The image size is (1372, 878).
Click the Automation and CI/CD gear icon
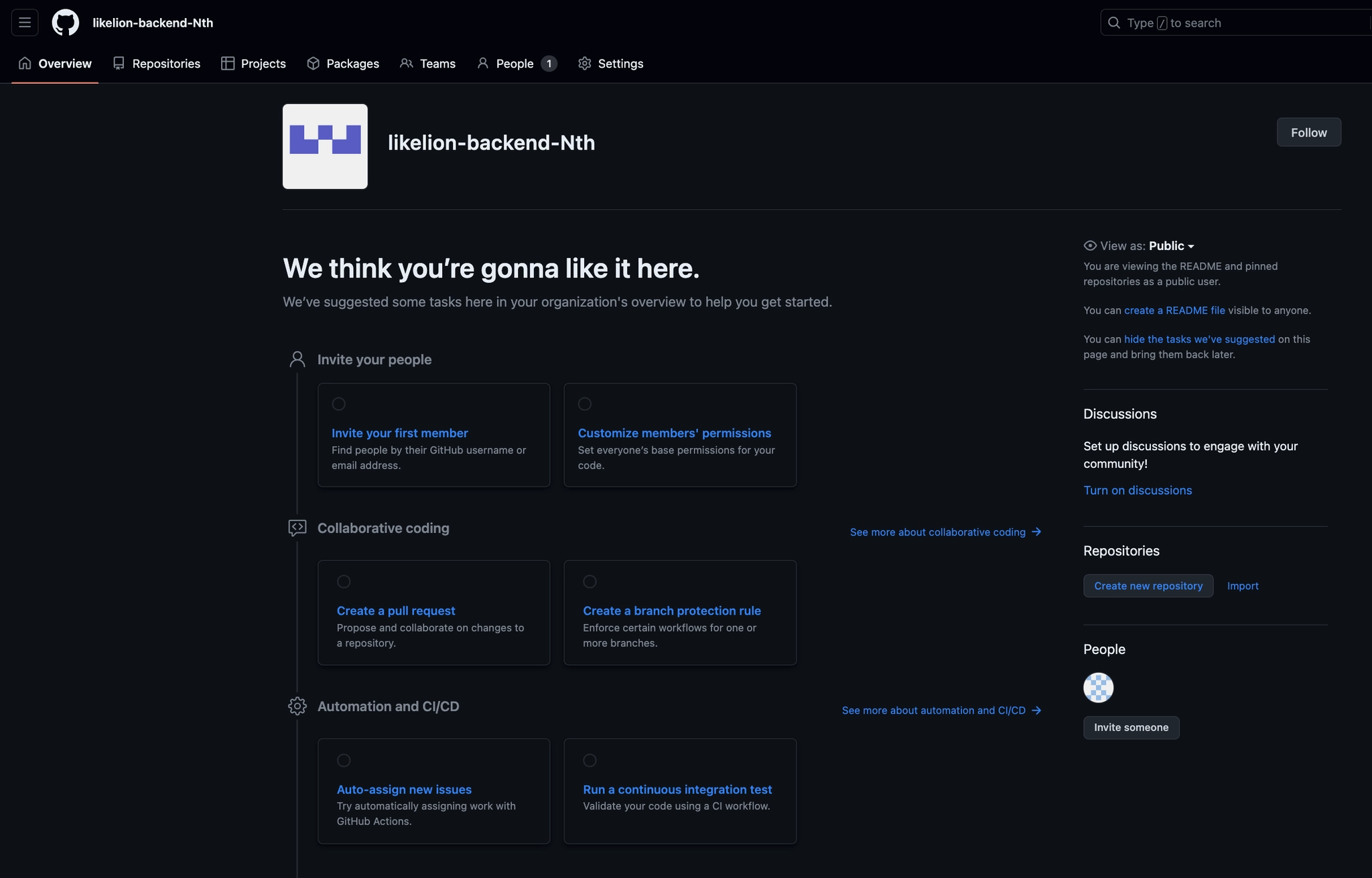pos(297,706)
